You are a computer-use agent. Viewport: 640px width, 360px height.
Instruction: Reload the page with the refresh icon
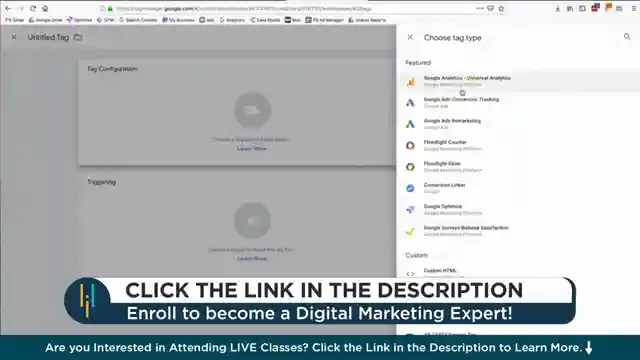pos(33,9)
